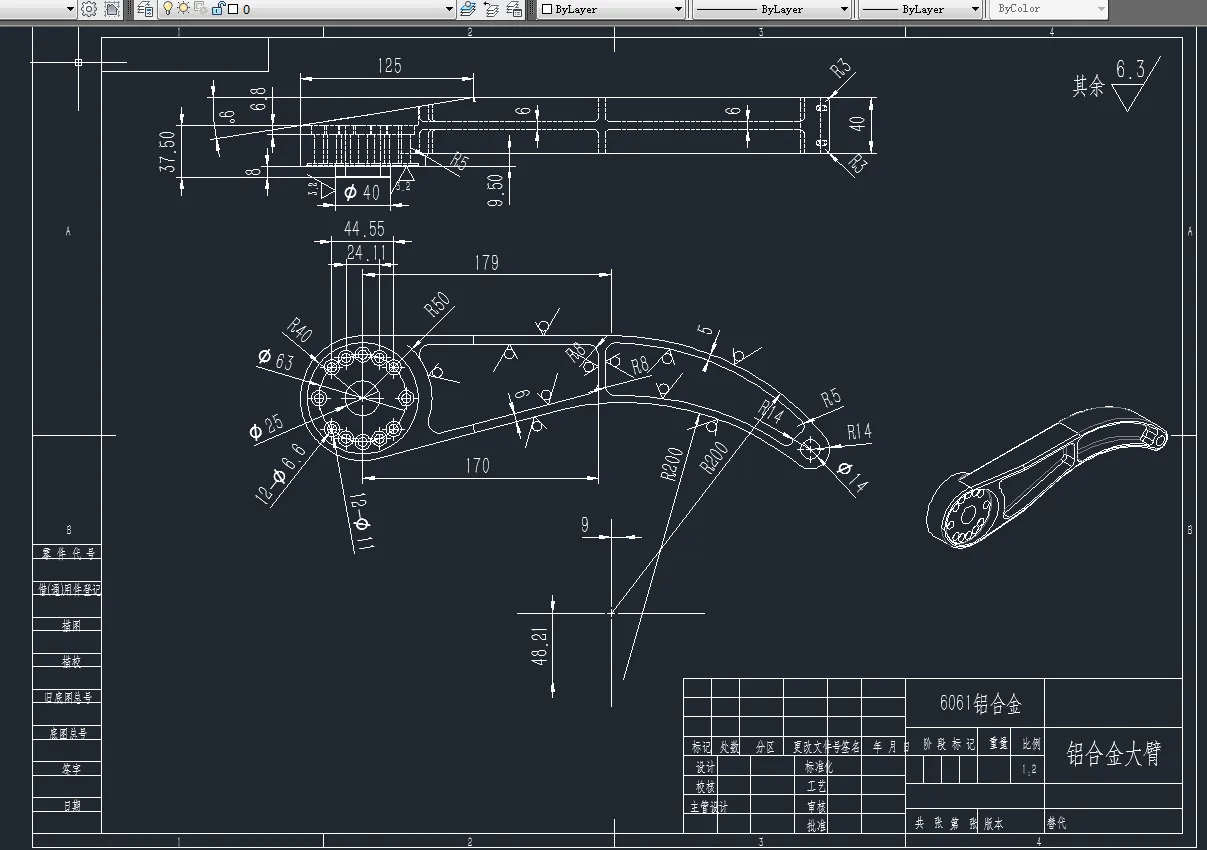Open the ByLayer linetype dropdown
Viewport: 1207px width, 850px height.
click(x=845, y=9)
